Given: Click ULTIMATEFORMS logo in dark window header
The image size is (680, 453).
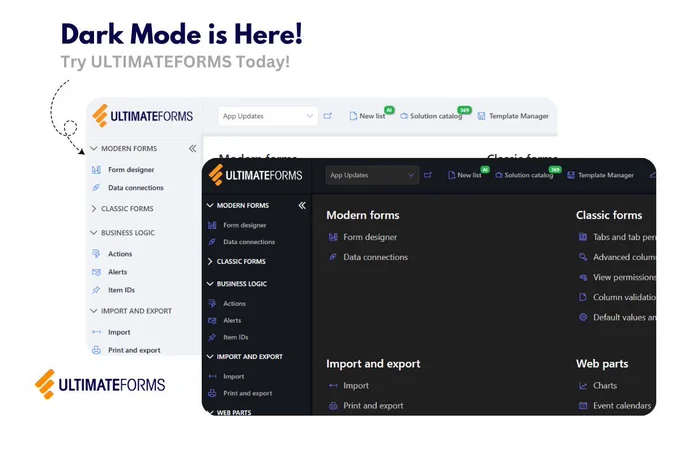Looking at the screenshot, I should 255,175.
